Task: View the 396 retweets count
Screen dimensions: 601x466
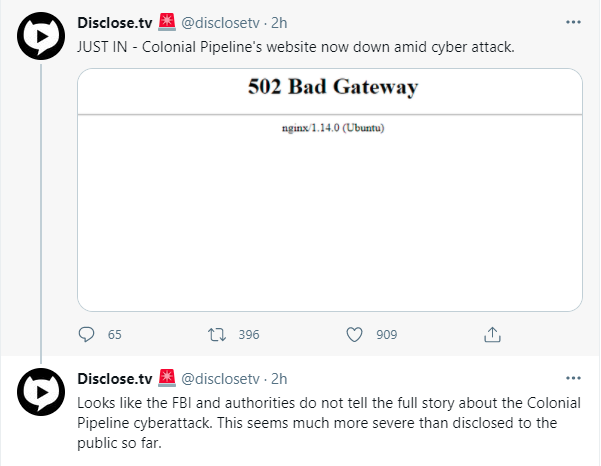Action: 249,335
